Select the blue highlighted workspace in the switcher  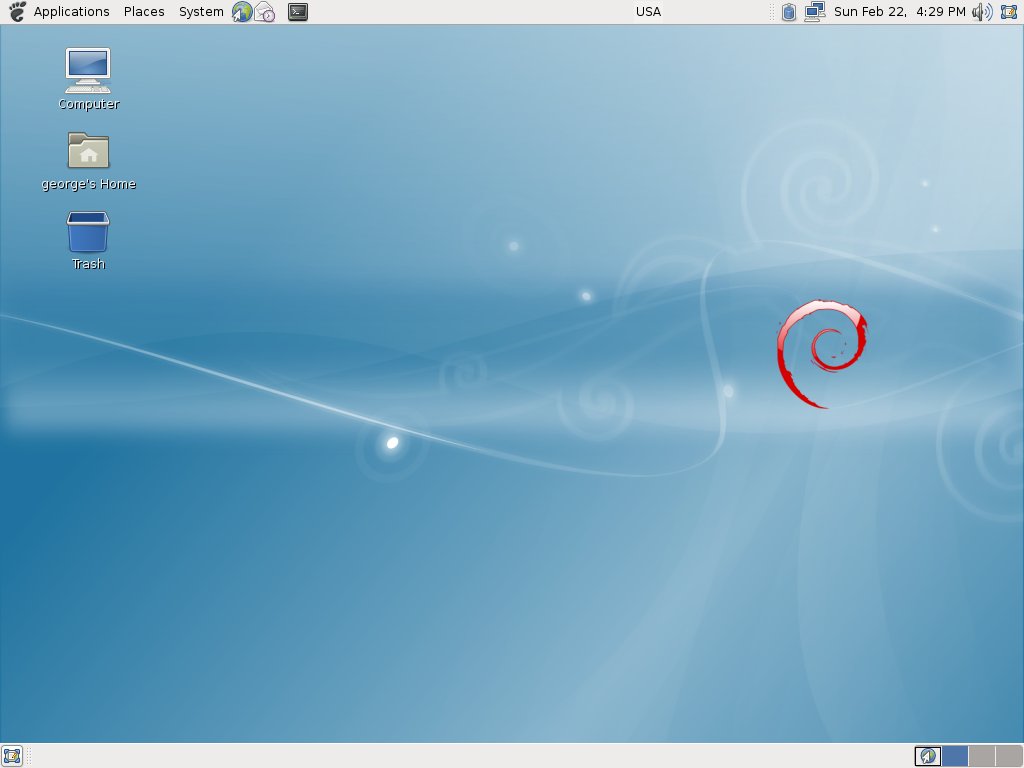pos(955,756)
